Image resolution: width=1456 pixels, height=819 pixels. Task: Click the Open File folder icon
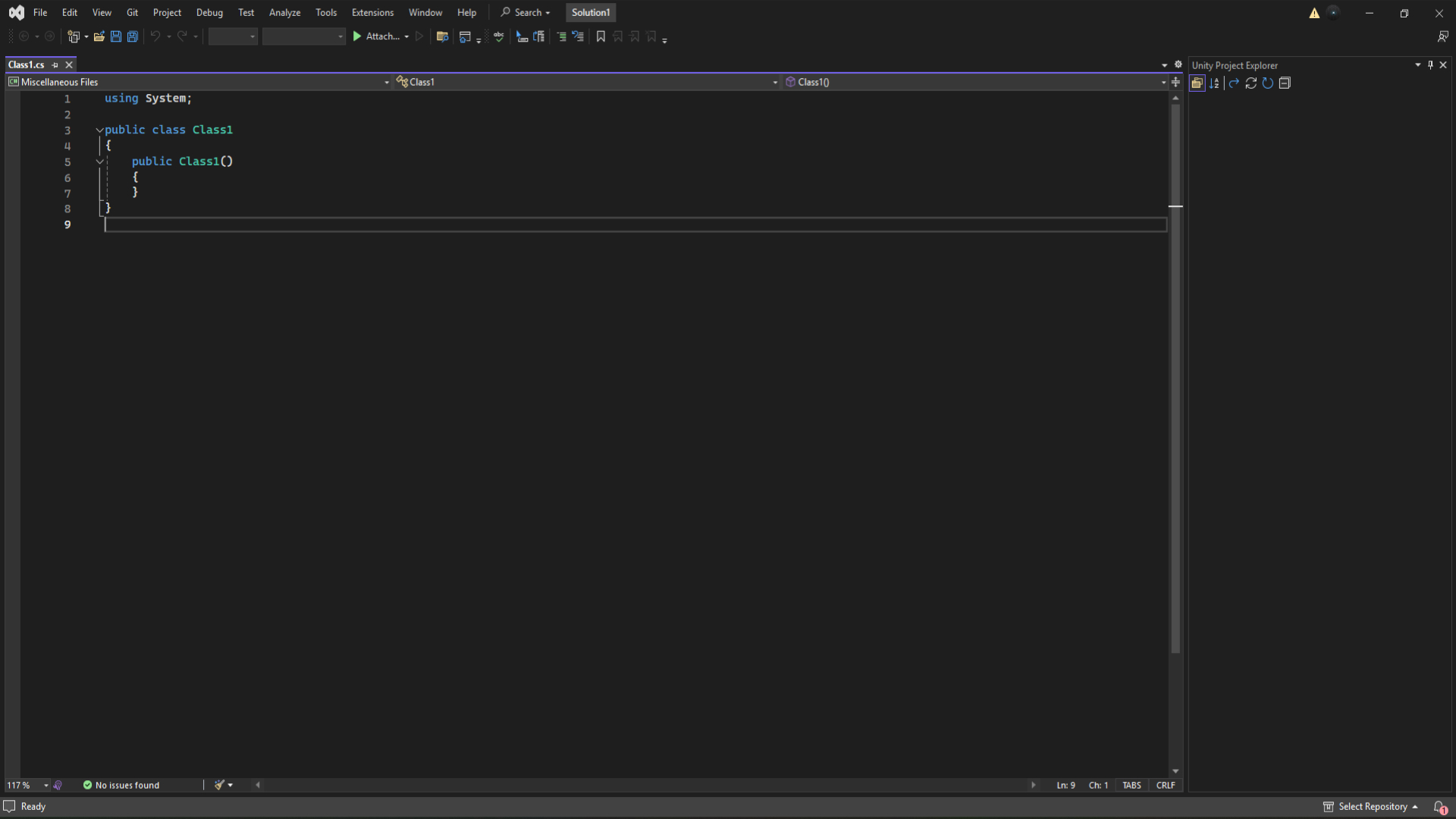(x=99, y=36)
